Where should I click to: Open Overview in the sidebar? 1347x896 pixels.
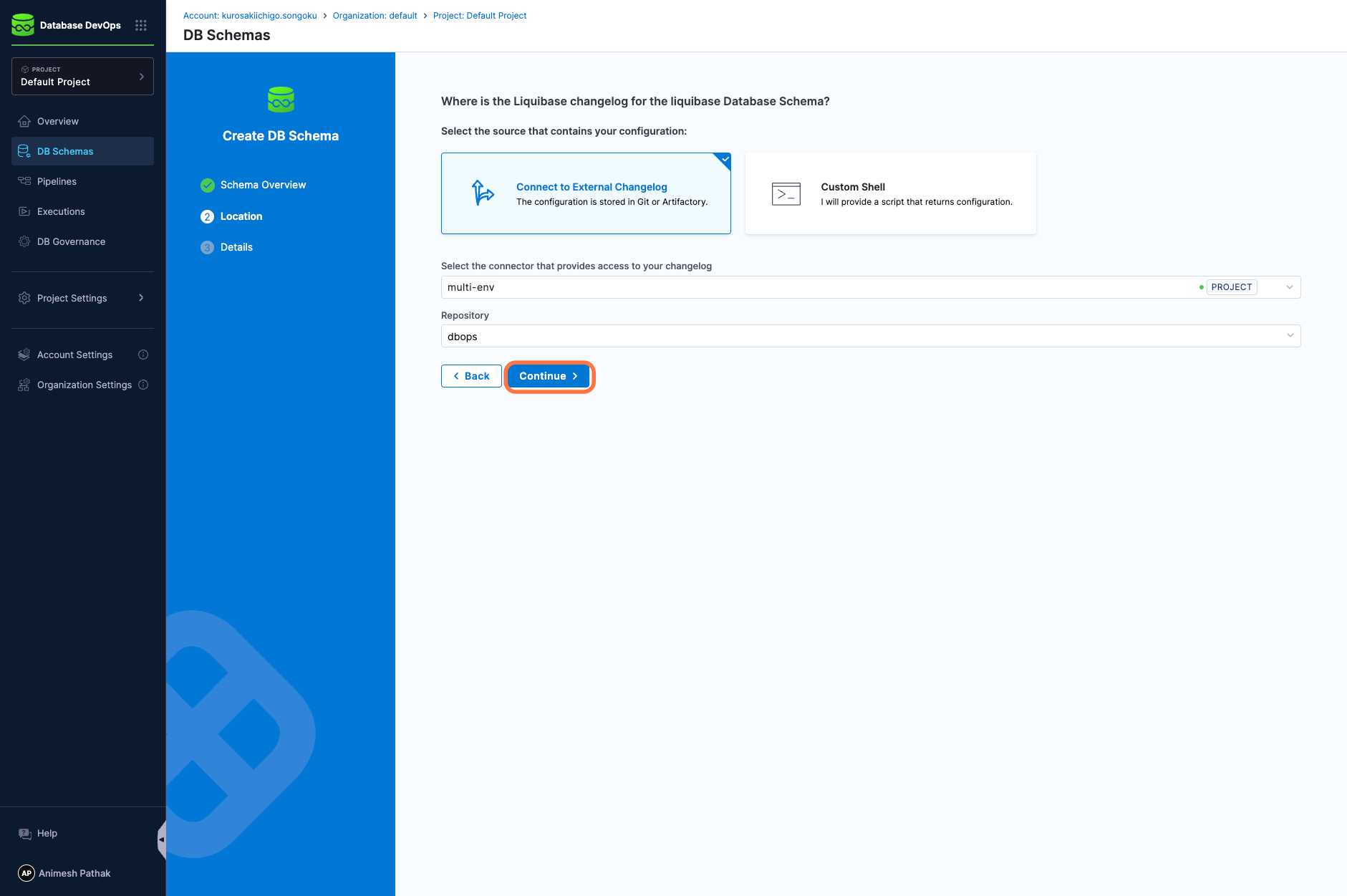coord(82,121)
